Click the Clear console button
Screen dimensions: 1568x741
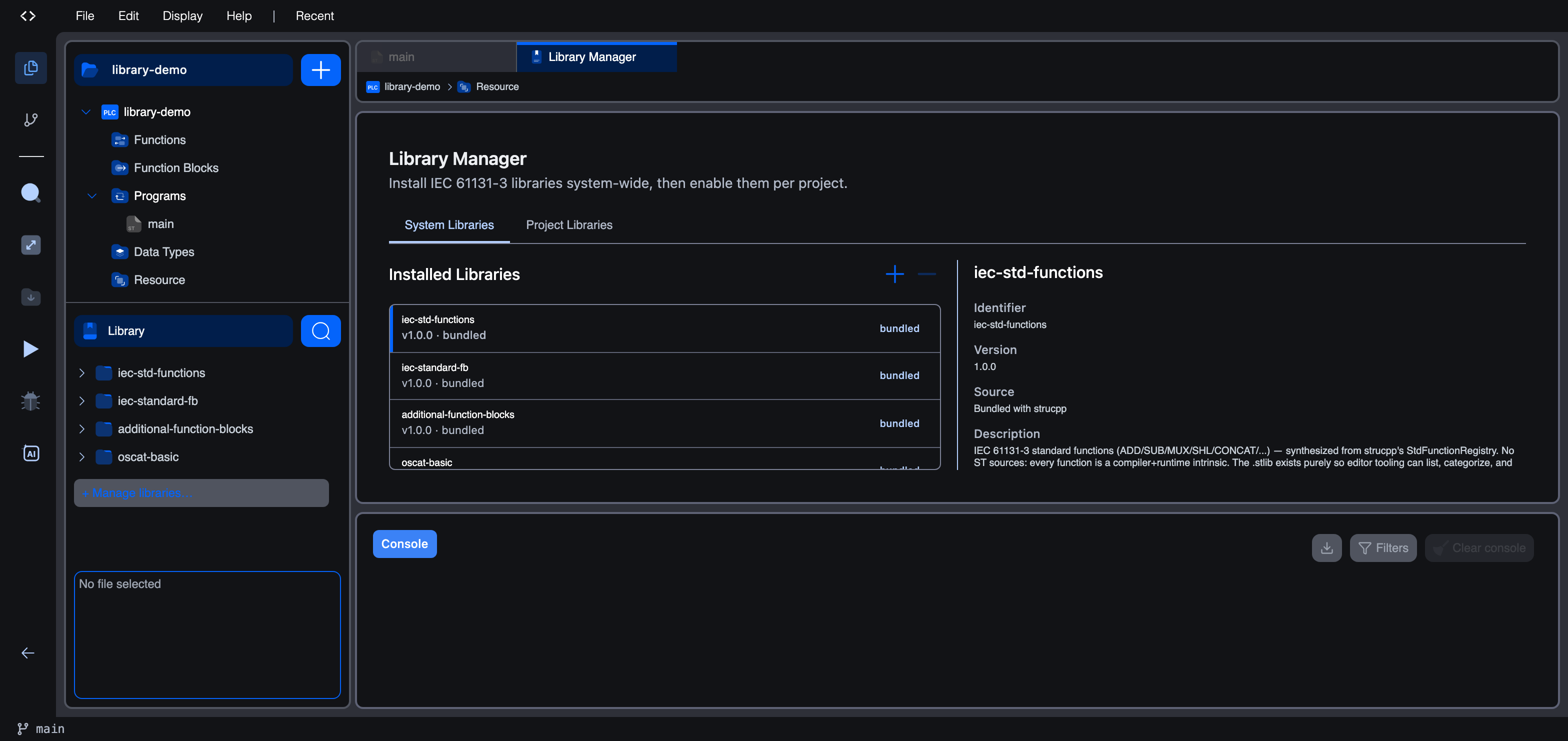pos(1479,548)
